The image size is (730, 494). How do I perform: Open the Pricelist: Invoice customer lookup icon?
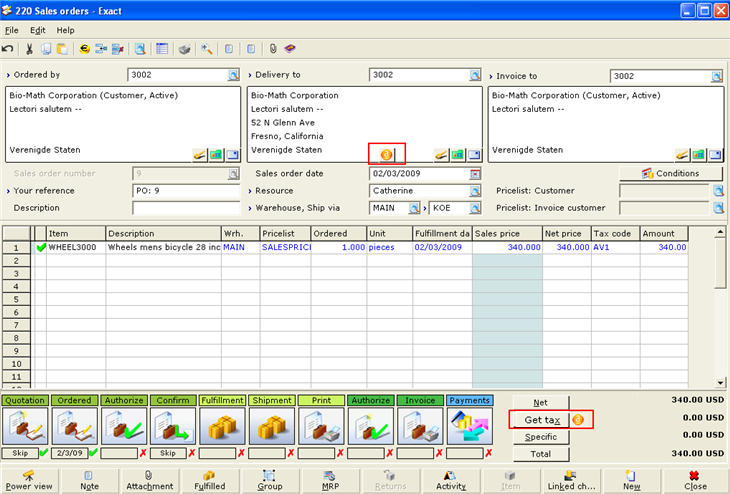click(718, 208)
